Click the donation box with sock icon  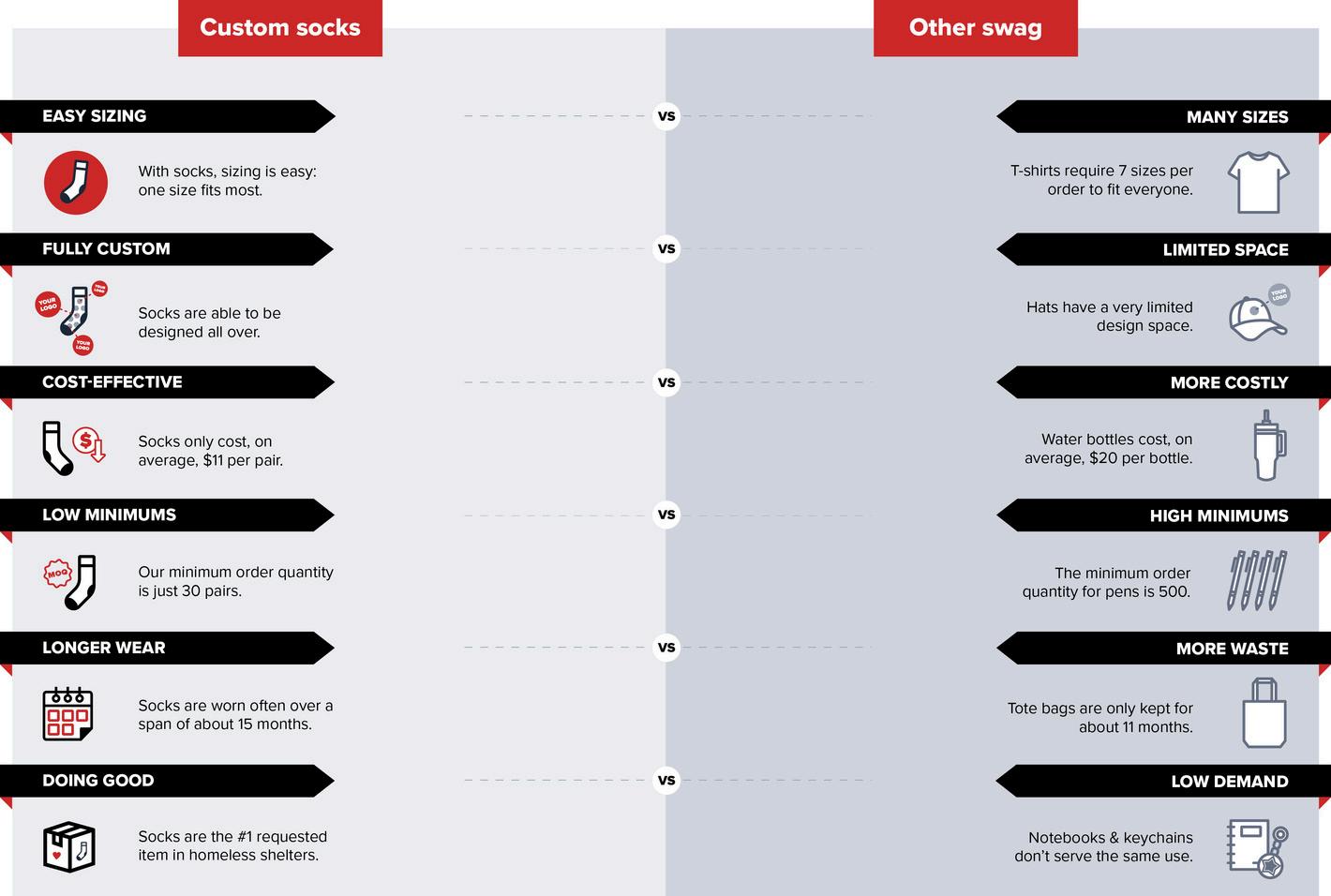pos(69,847)
